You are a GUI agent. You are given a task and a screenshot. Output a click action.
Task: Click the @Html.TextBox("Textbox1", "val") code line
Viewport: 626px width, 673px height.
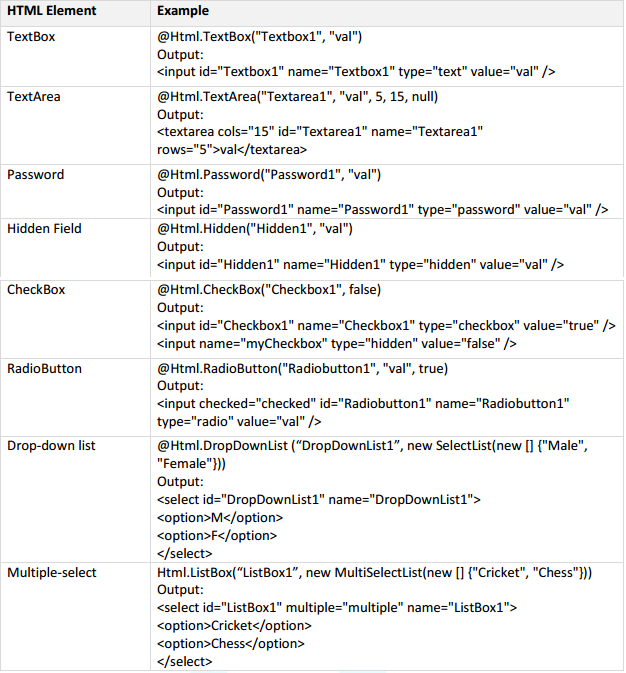(x=259, y=36)
